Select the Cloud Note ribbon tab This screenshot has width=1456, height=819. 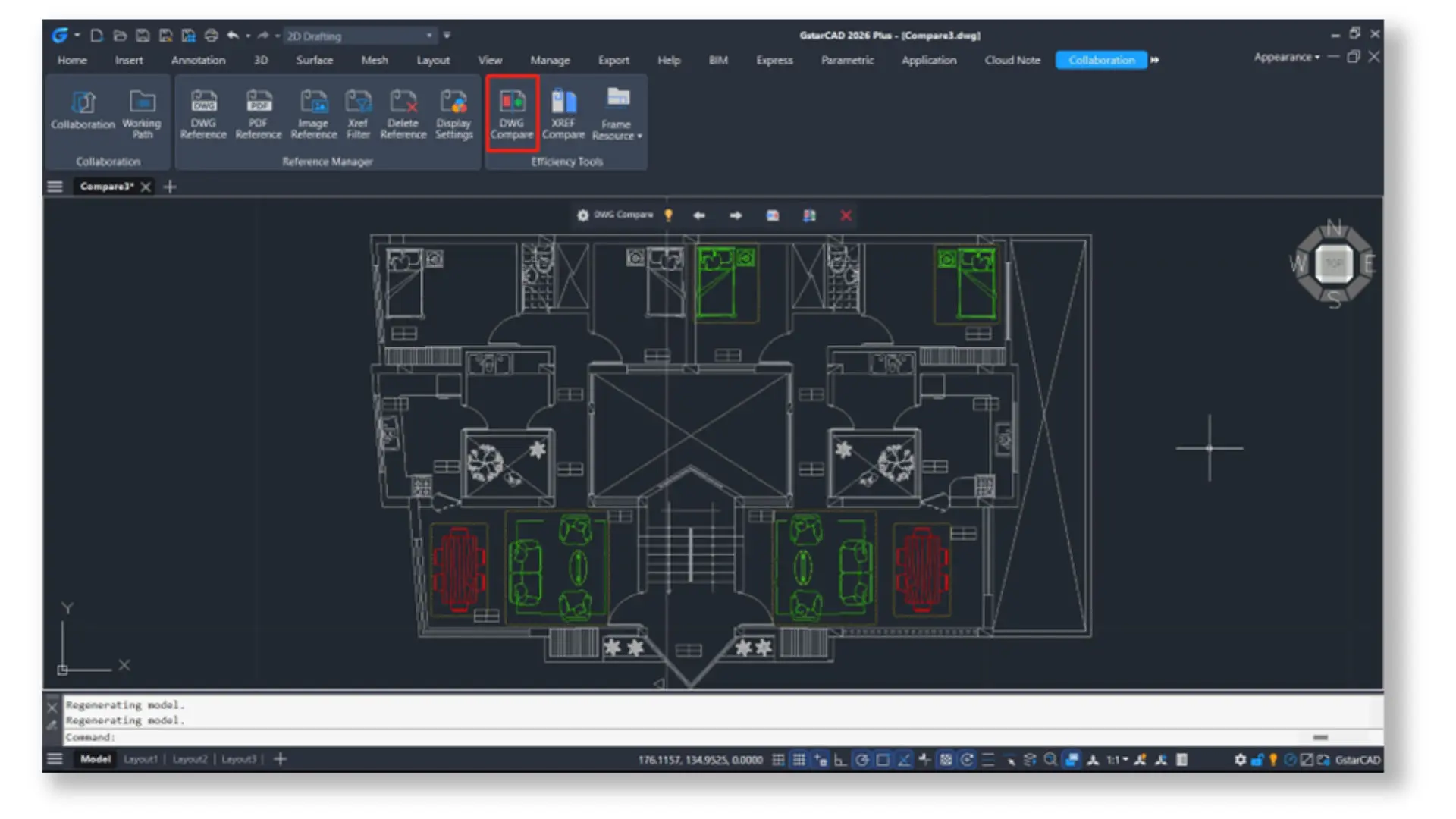point(1012,60)
